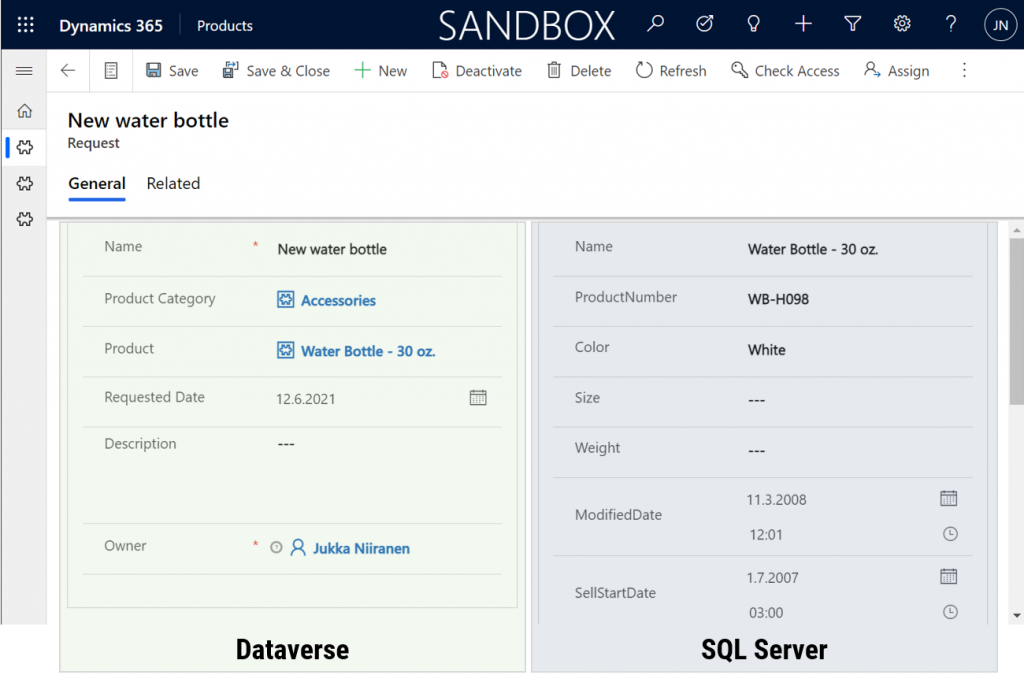Click the ProductNumber value WB-H098
Image resolution: width=1024 pixels, height=675 pixels.
[778, 299]
